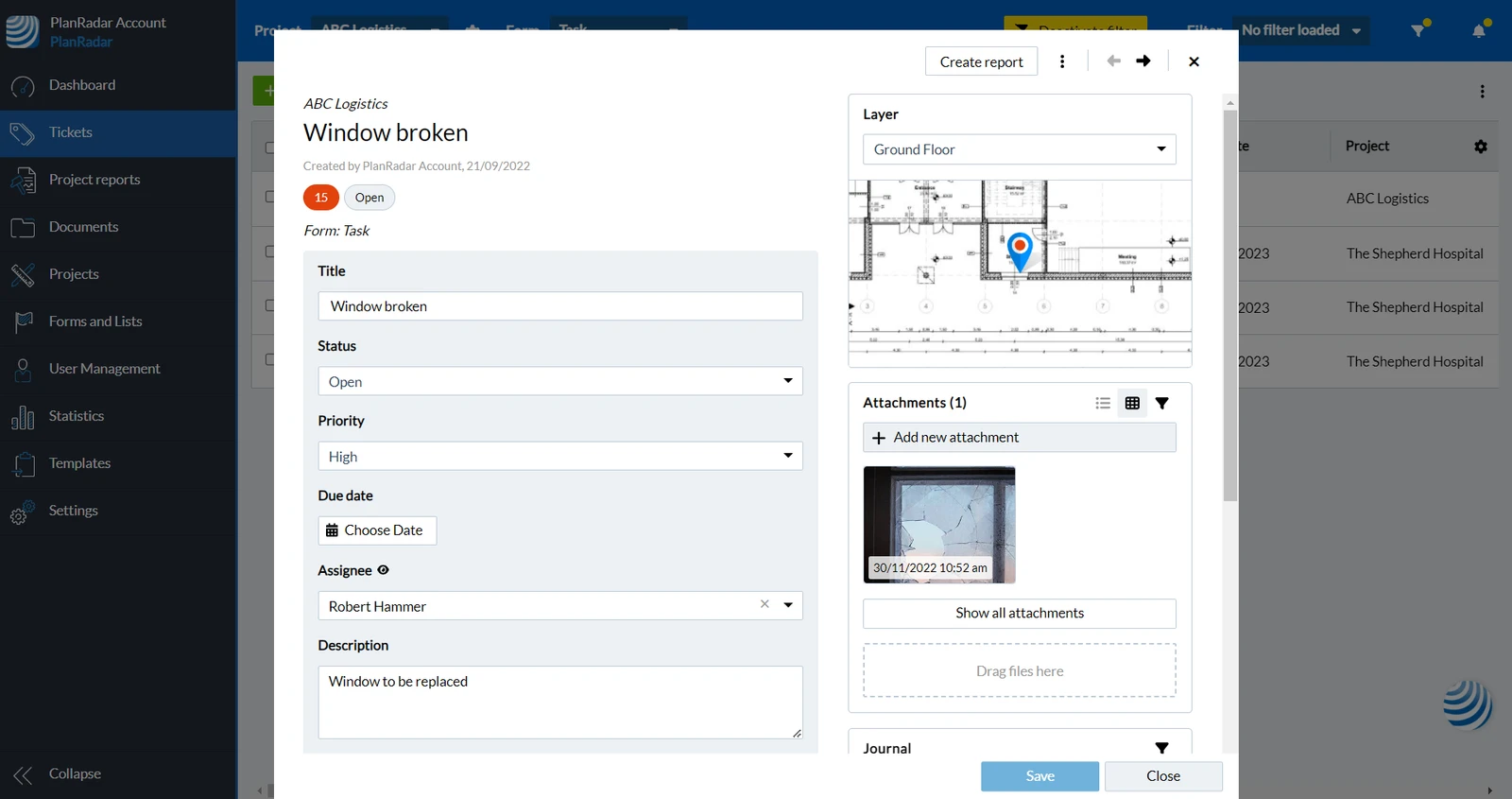Screen dimensions: 1512x799
Task: Switch attachments to grid view
Action: [x=1132, y=403]
